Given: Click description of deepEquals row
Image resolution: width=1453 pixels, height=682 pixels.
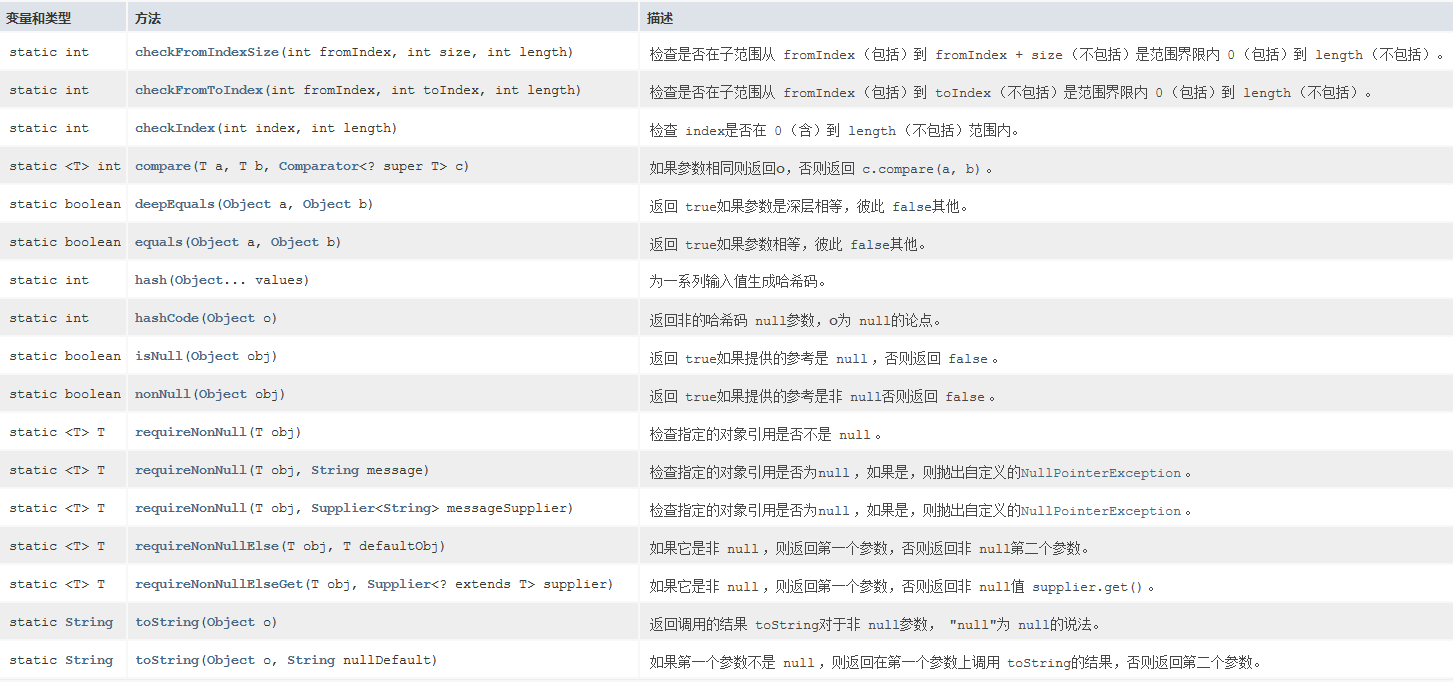Looking at the screenshot, I should tap(809, 206).
